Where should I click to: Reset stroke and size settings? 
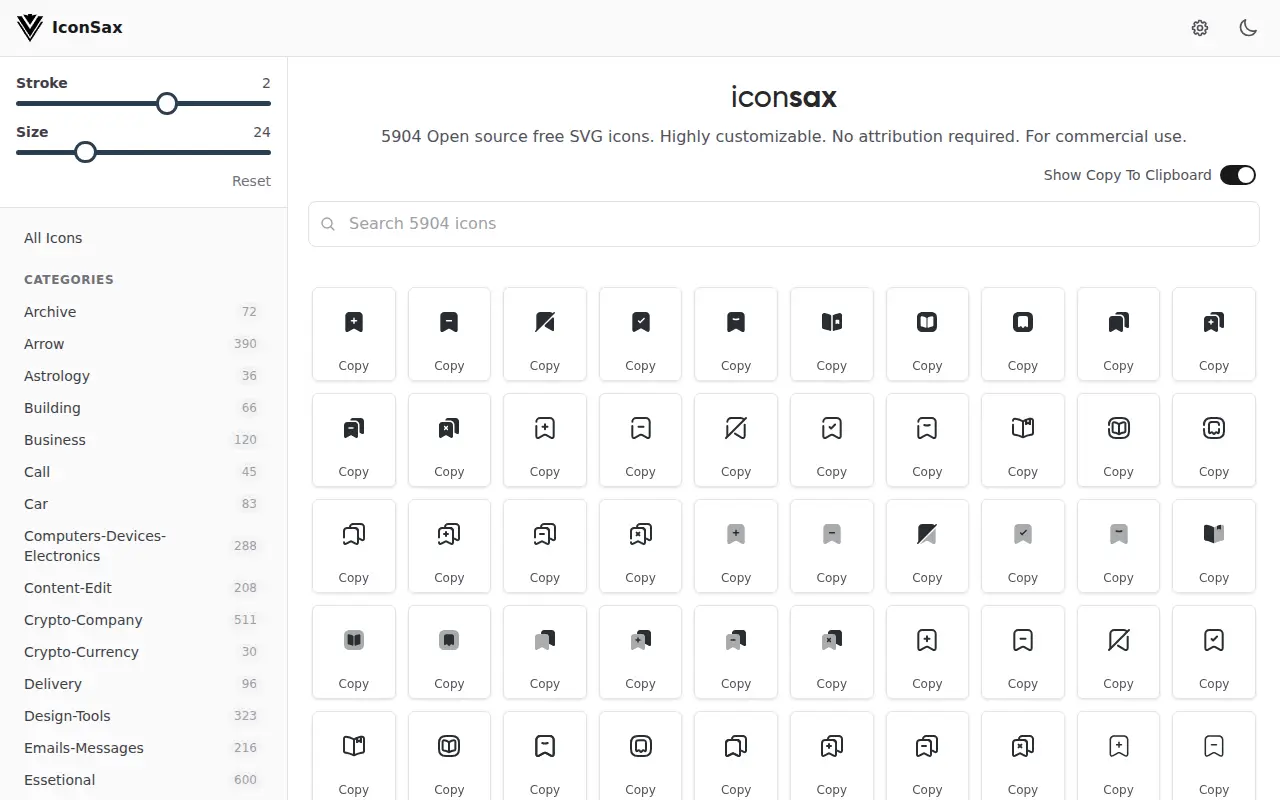[x=251, y=181]
